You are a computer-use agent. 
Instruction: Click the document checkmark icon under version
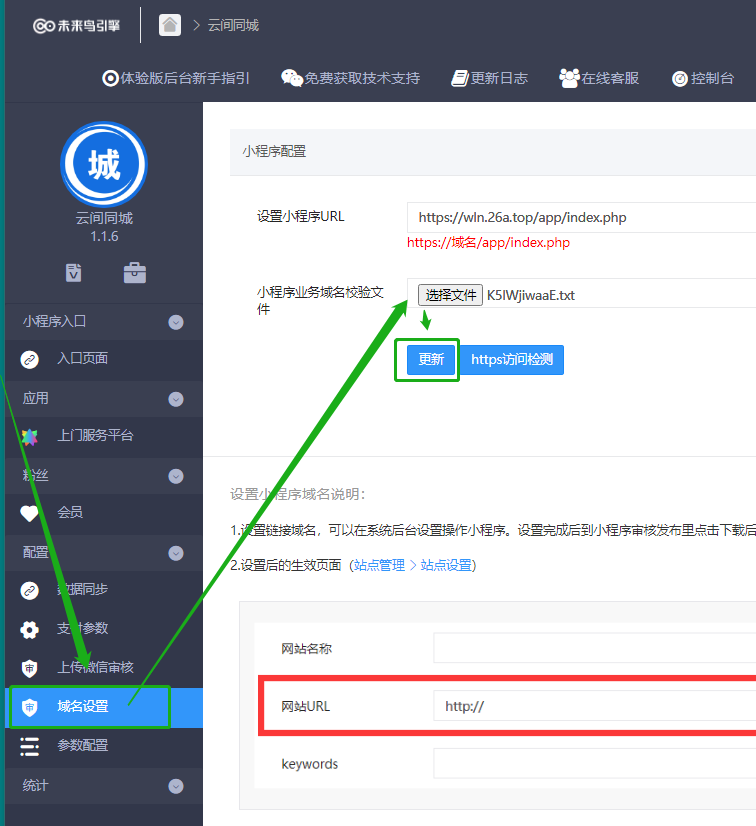74,272
